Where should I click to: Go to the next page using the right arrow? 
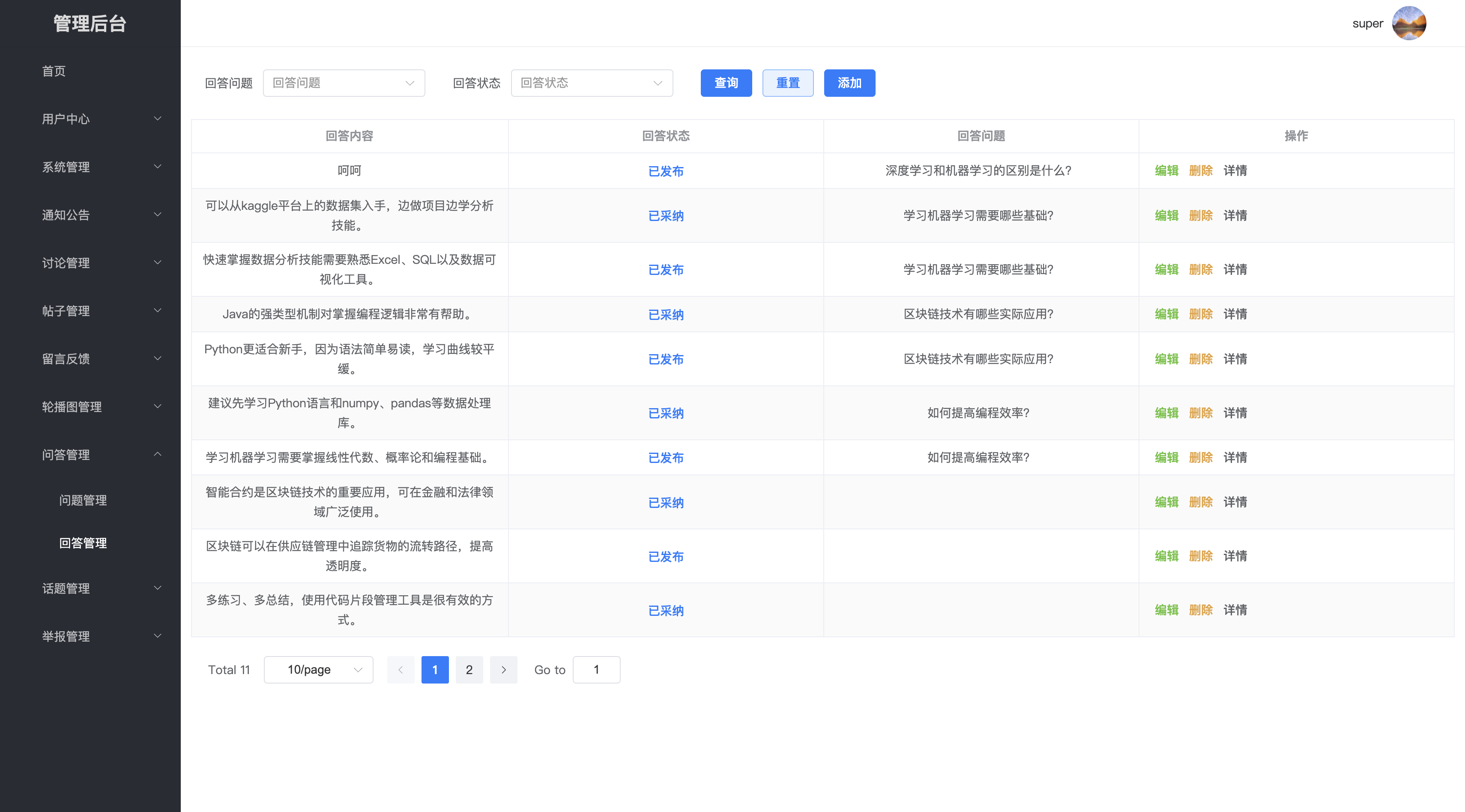pyautogui.click(x=503, y=669)
